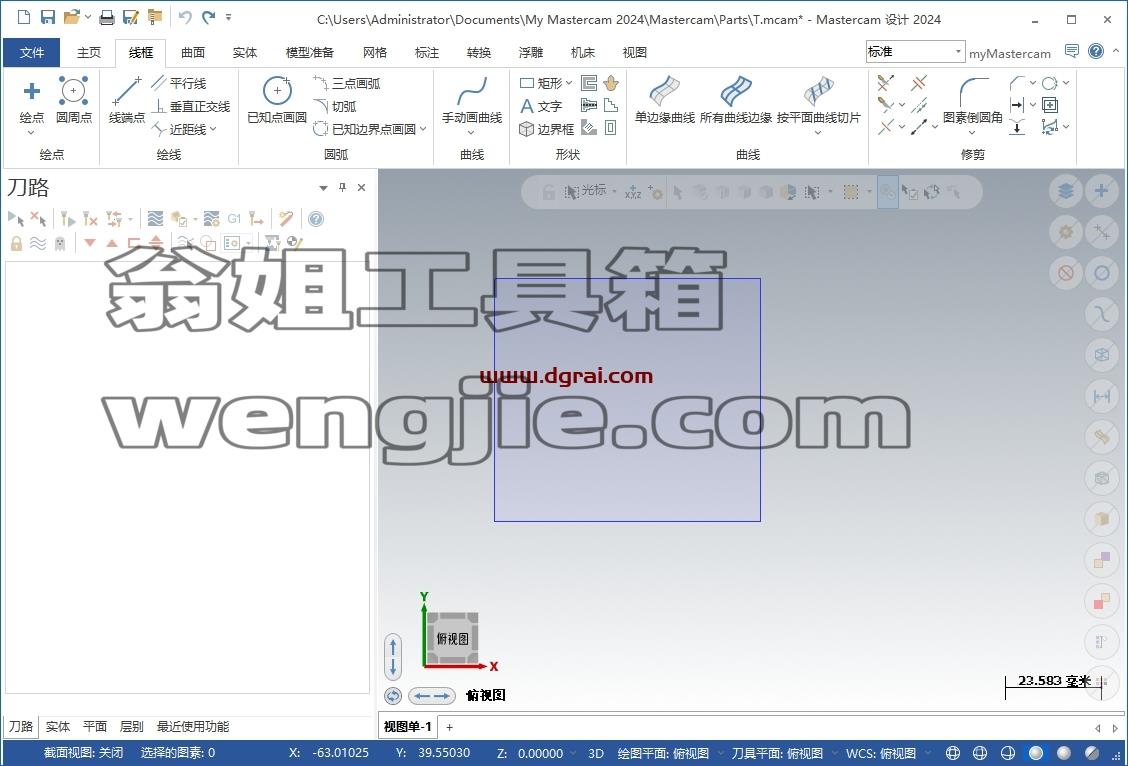This screenshot has width=1128, height=766.
Task: Click the Undo arrow in quick access toolbar
Action: 186,17
